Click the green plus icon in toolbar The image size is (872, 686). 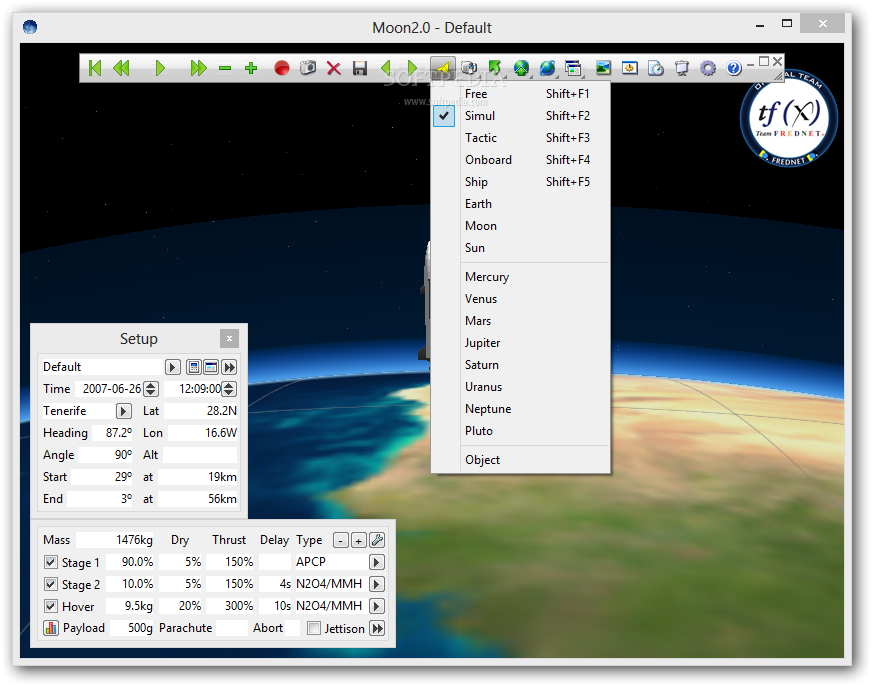[251, 68]
